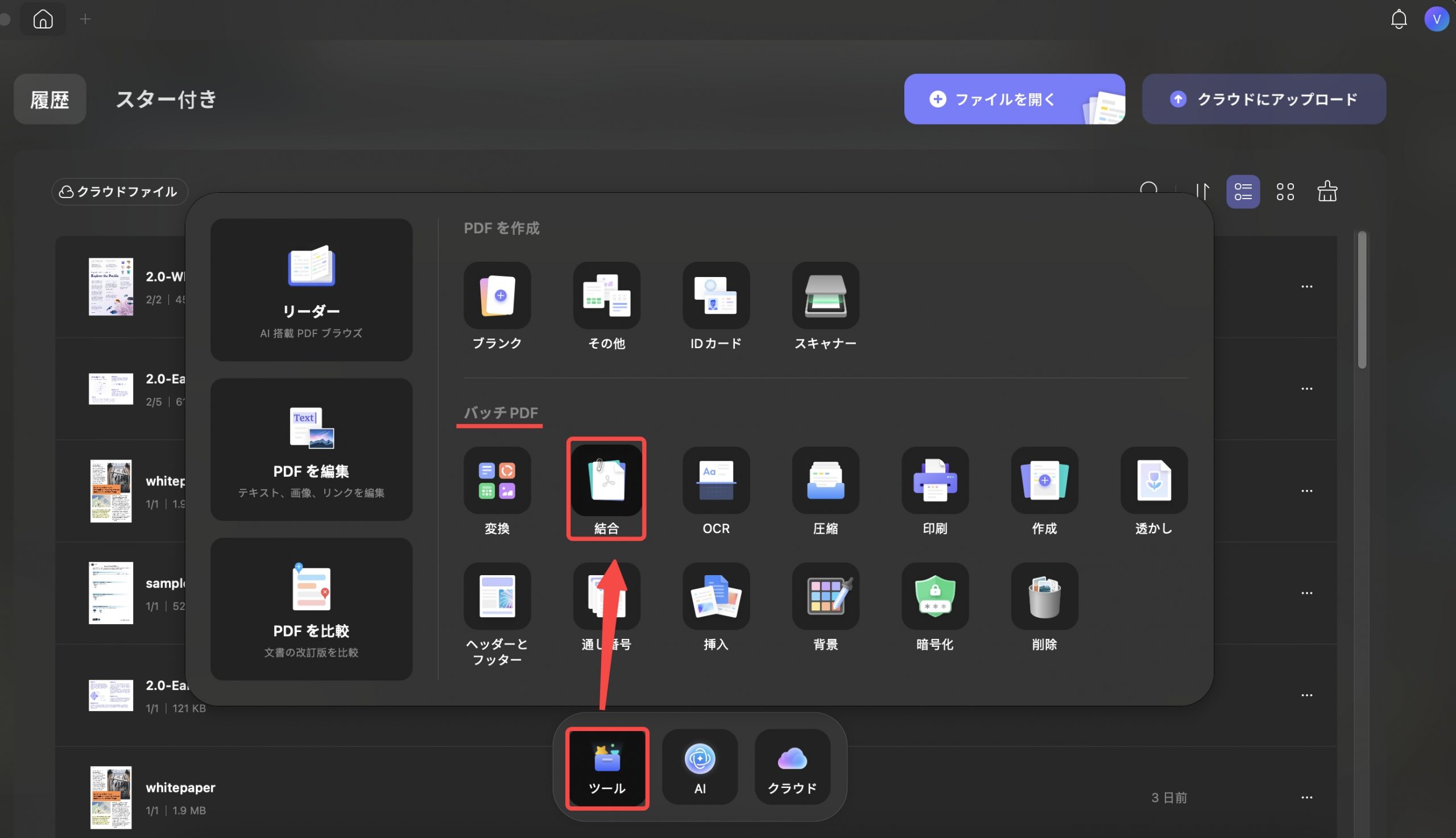Click the file list vertical scrollbar

(1361, 299)
